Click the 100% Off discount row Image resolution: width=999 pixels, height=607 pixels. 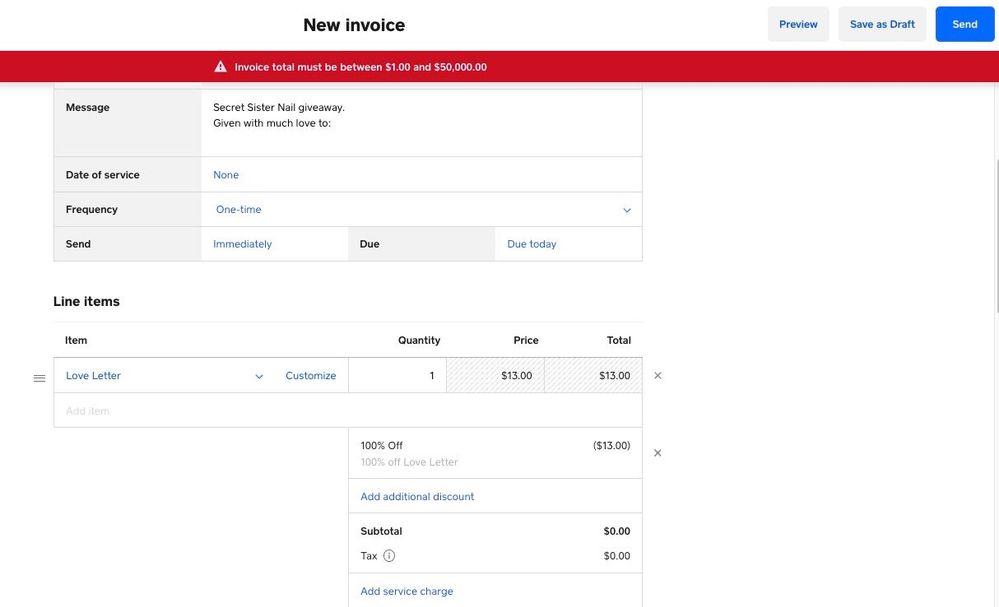pos(496,453)
